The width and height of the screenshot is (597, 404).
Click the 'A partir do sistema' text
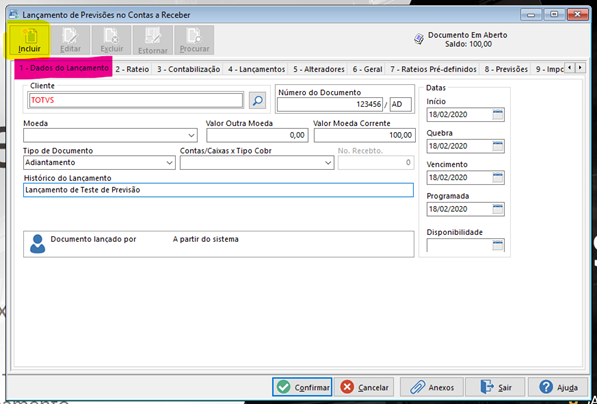pos(206,240)
